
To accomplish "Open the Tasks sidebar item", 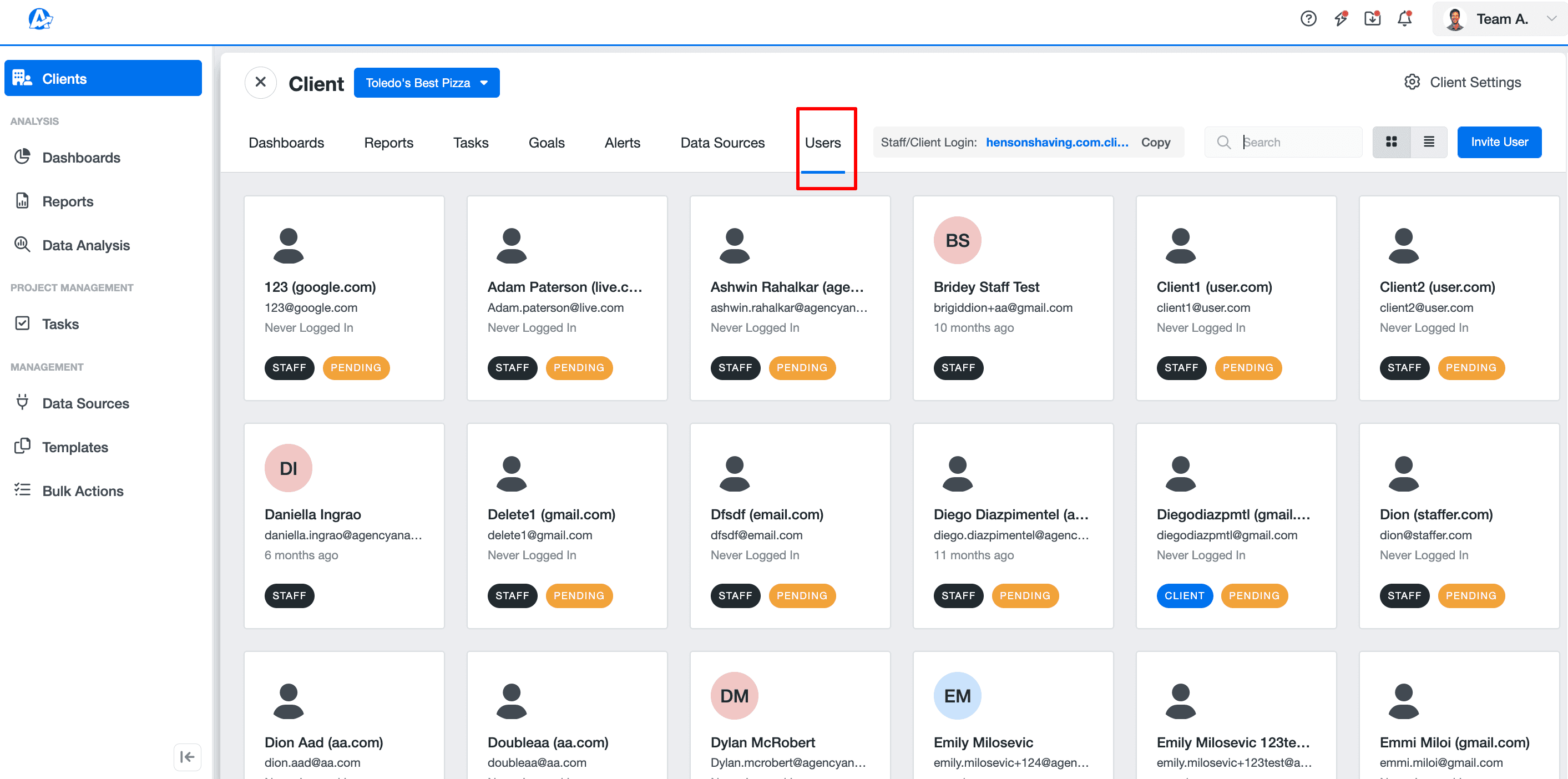I will tap(60, 324).
